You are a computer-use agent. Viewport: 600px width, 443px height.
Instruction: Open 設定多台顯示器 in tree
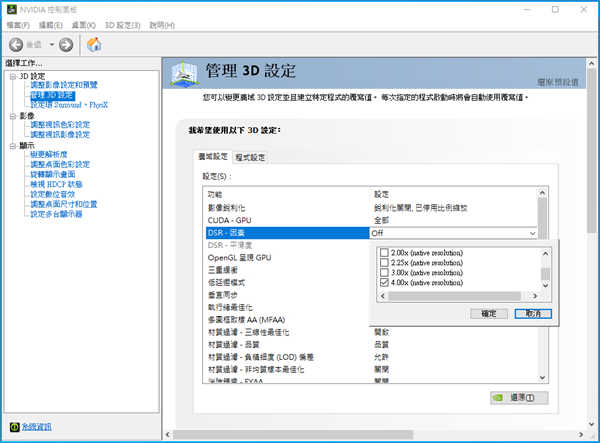pos(56,214)
